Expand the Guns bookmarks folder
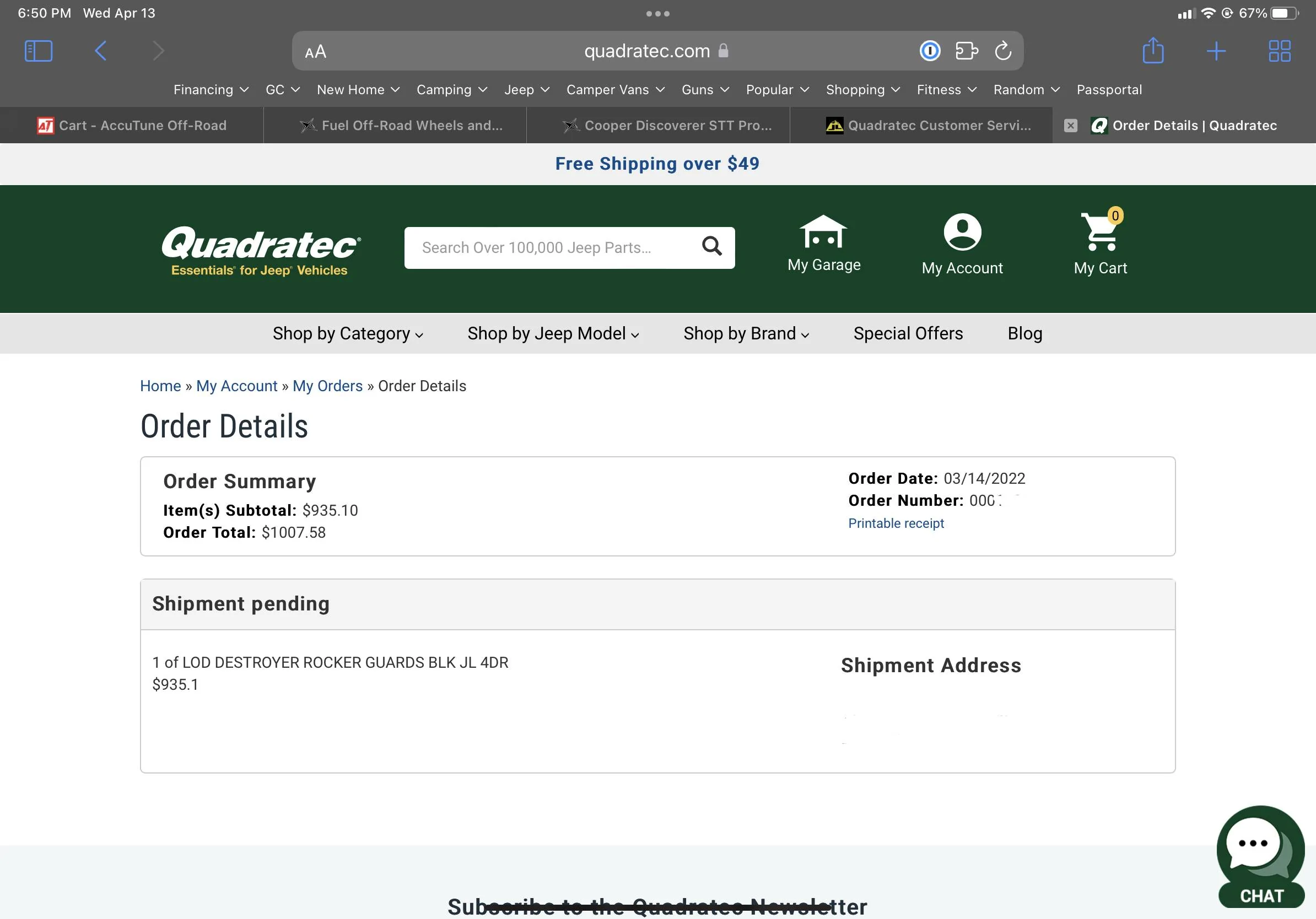 (705, 90)
